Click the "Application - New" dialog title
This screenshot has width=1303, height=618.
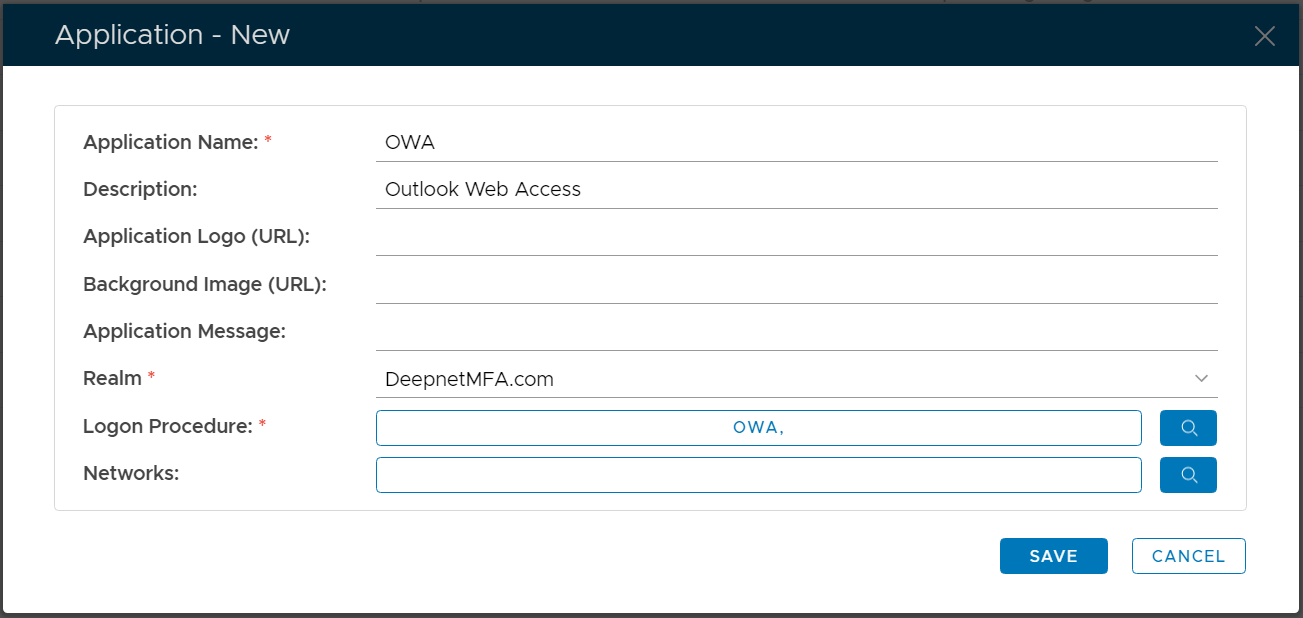pos(172,35)
